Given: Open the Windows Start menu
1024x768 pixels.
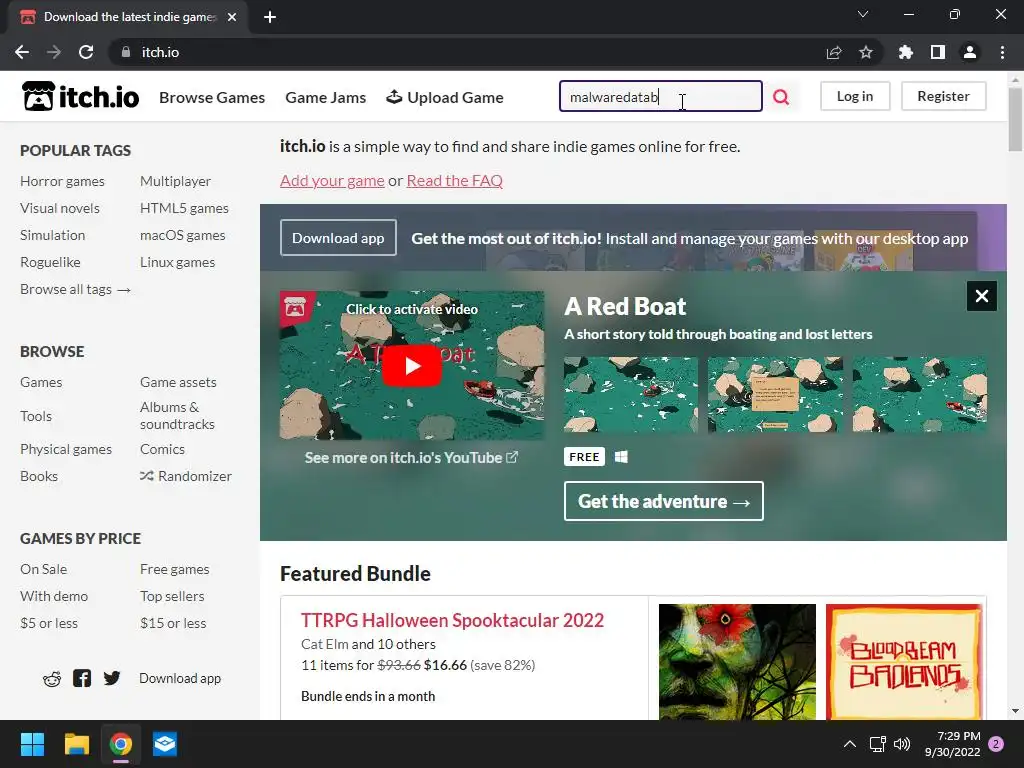Looking at the screenshot, I should (x=32, y=744).
